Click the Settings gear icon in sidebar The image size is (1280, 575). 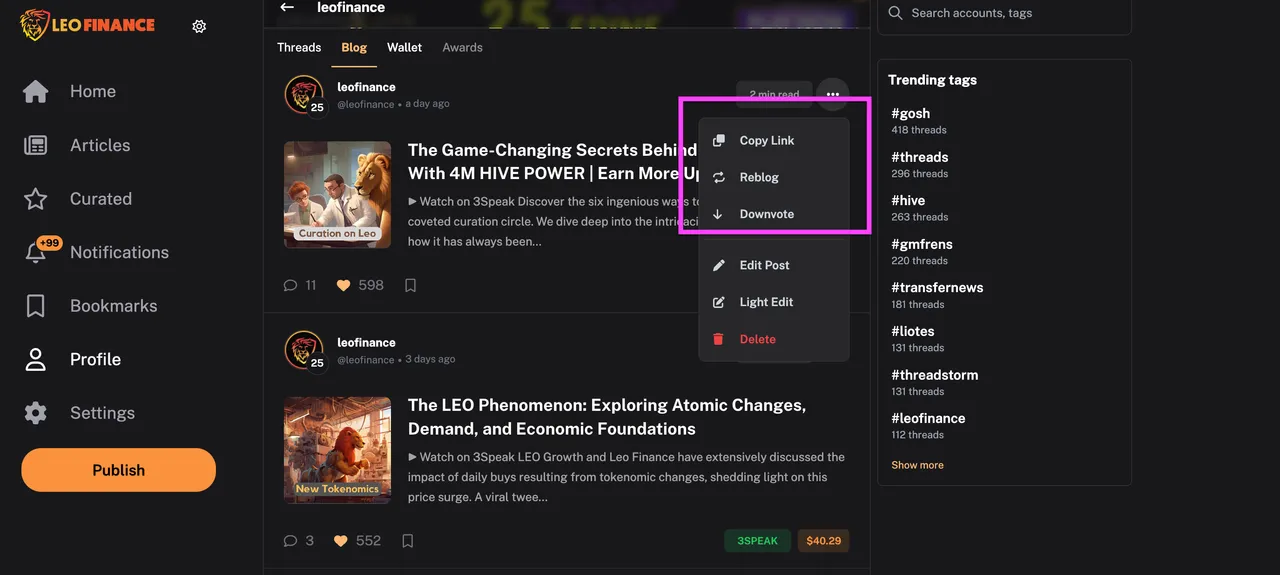tap(36, 413)
